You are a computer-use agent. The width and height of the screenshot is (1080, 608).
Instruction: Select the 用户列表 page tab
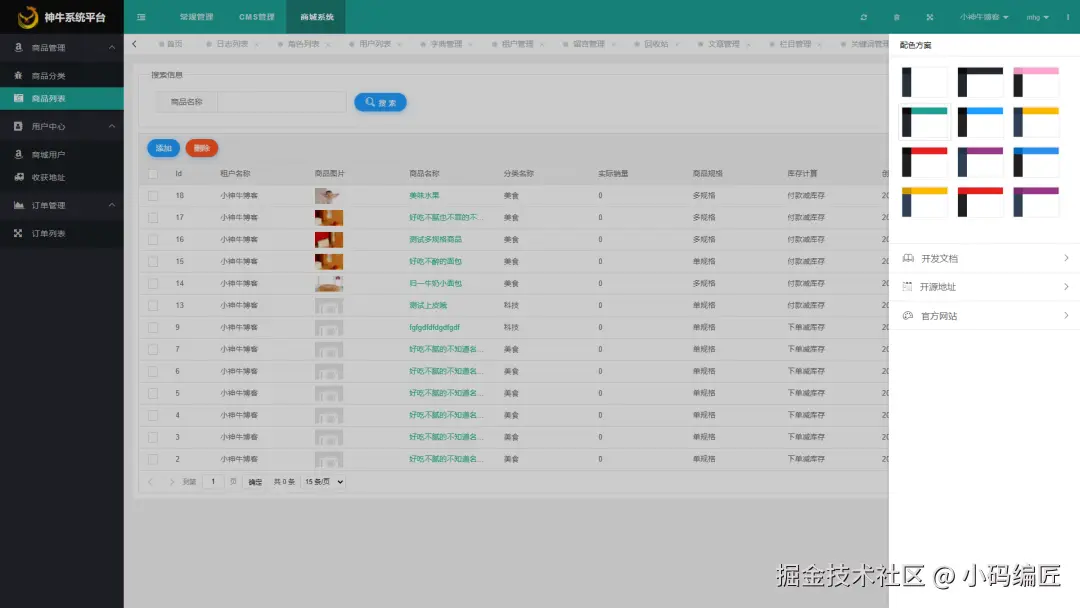(375, 44)
